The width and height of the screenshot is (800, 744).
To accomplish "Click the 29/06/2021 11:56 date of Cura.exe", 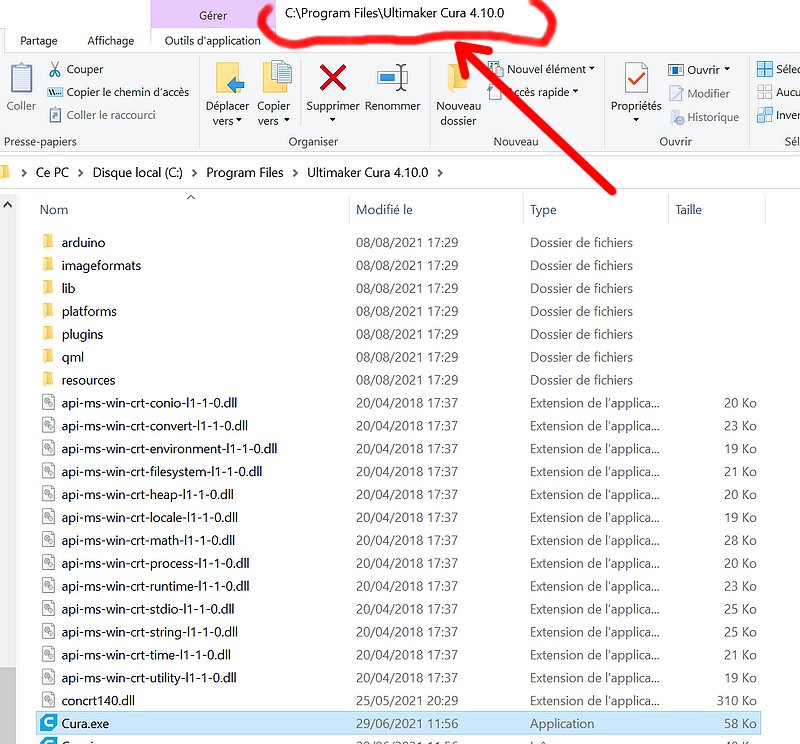I will [x=407, y=724].
